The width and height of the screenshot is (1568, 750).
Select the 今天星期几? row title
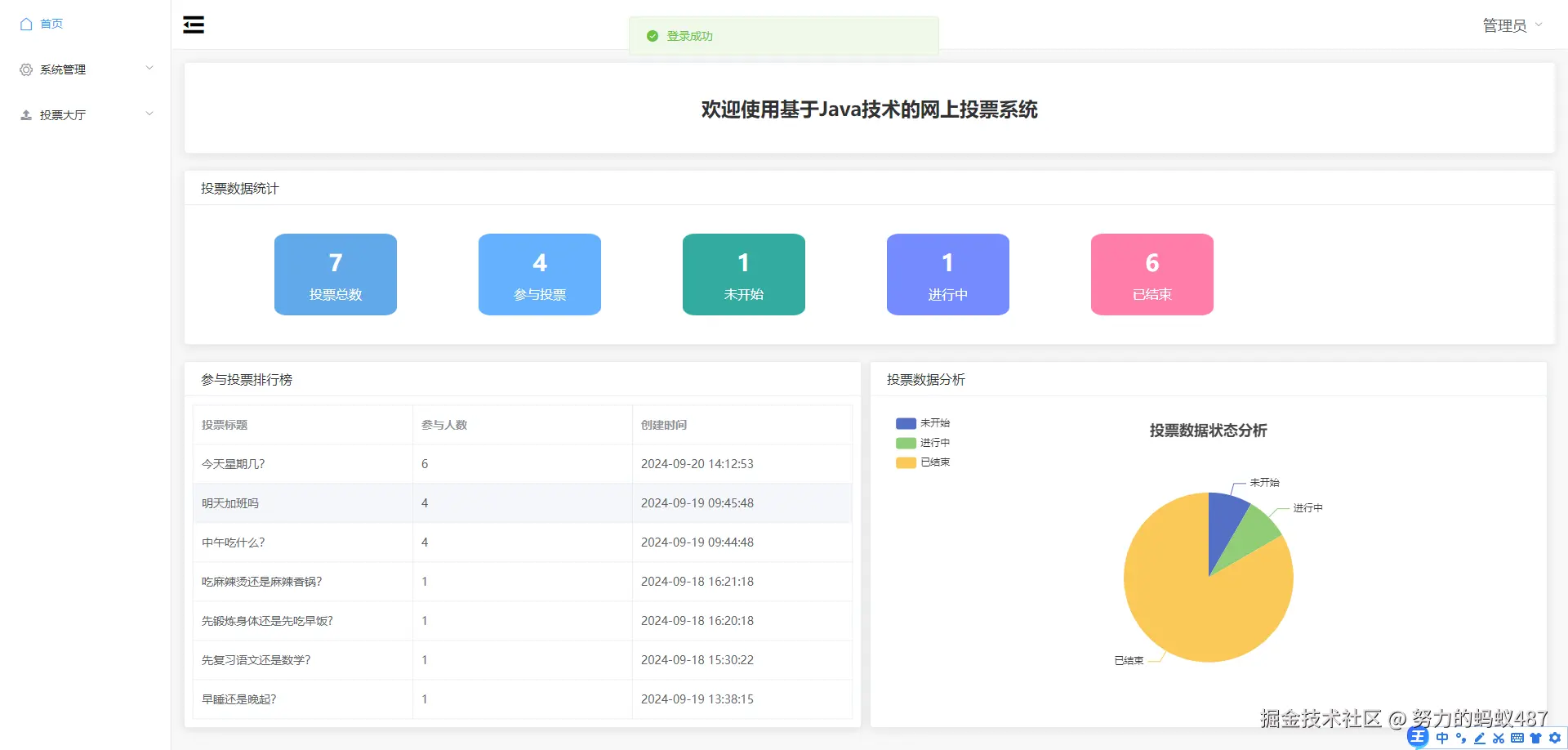[234, 464]
